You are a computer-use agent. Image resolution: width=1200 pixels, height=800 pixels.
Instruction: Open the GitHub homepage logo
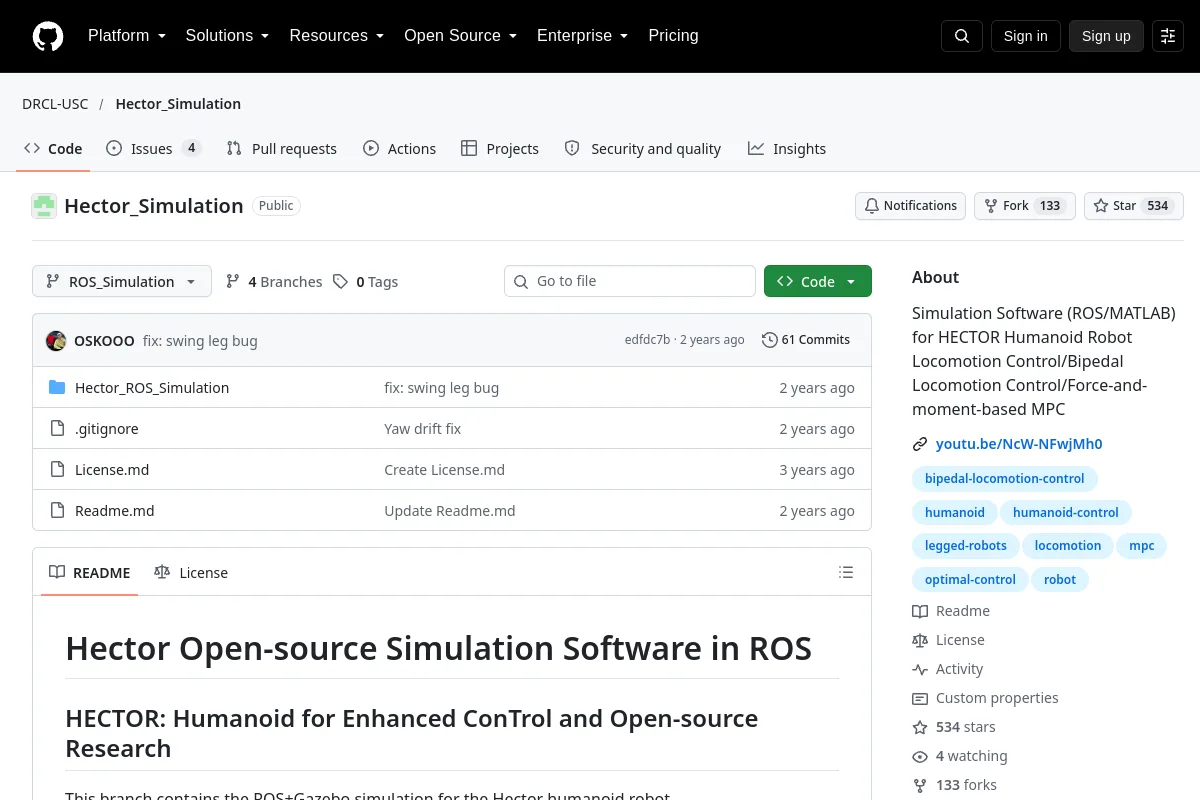pyautogui.click(x=48, y=36)
